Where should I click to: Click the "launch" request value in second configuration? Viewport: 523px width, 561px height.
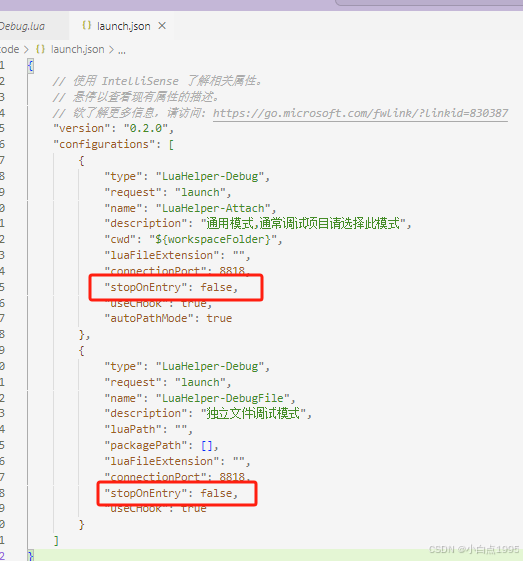[200, 382]
